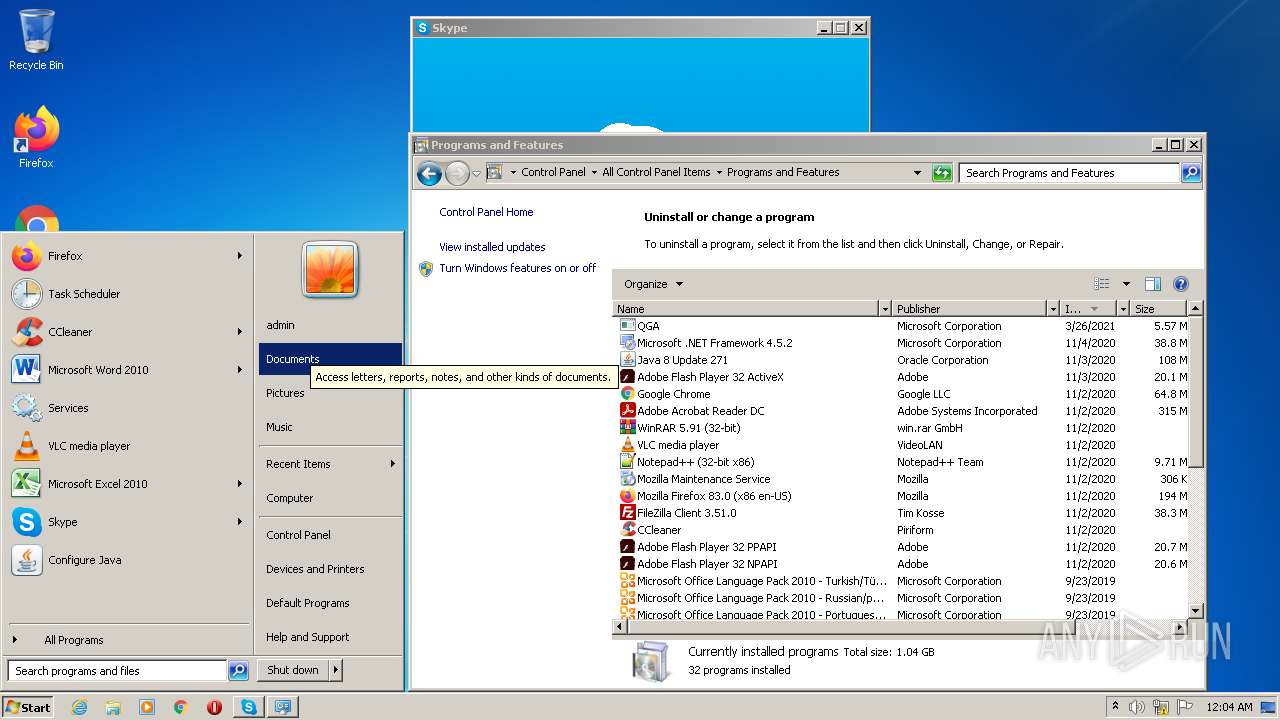
Task: Click the volume speaker tray icon
Action: tap(1138, 707)
